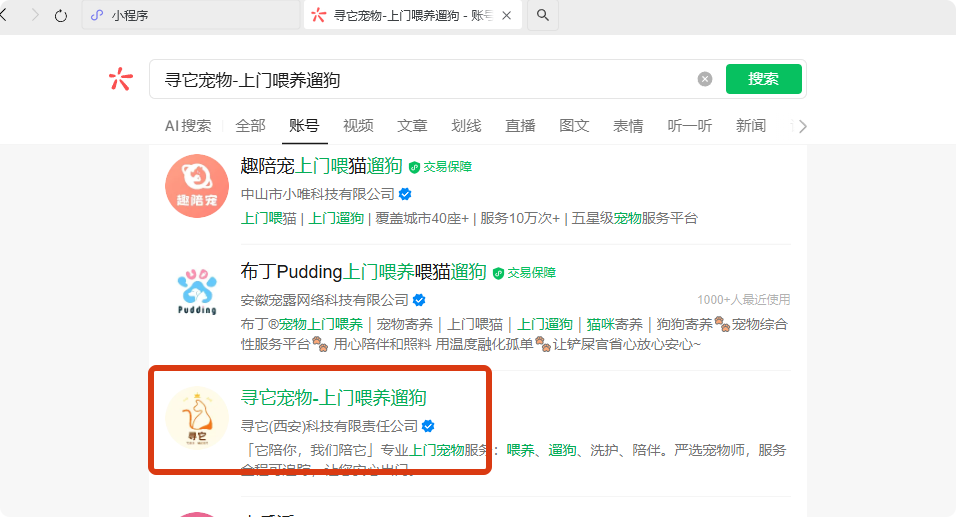Select the AI搜索 tab
The width and height of the screenshot is (956, 517).
(188, 126)
